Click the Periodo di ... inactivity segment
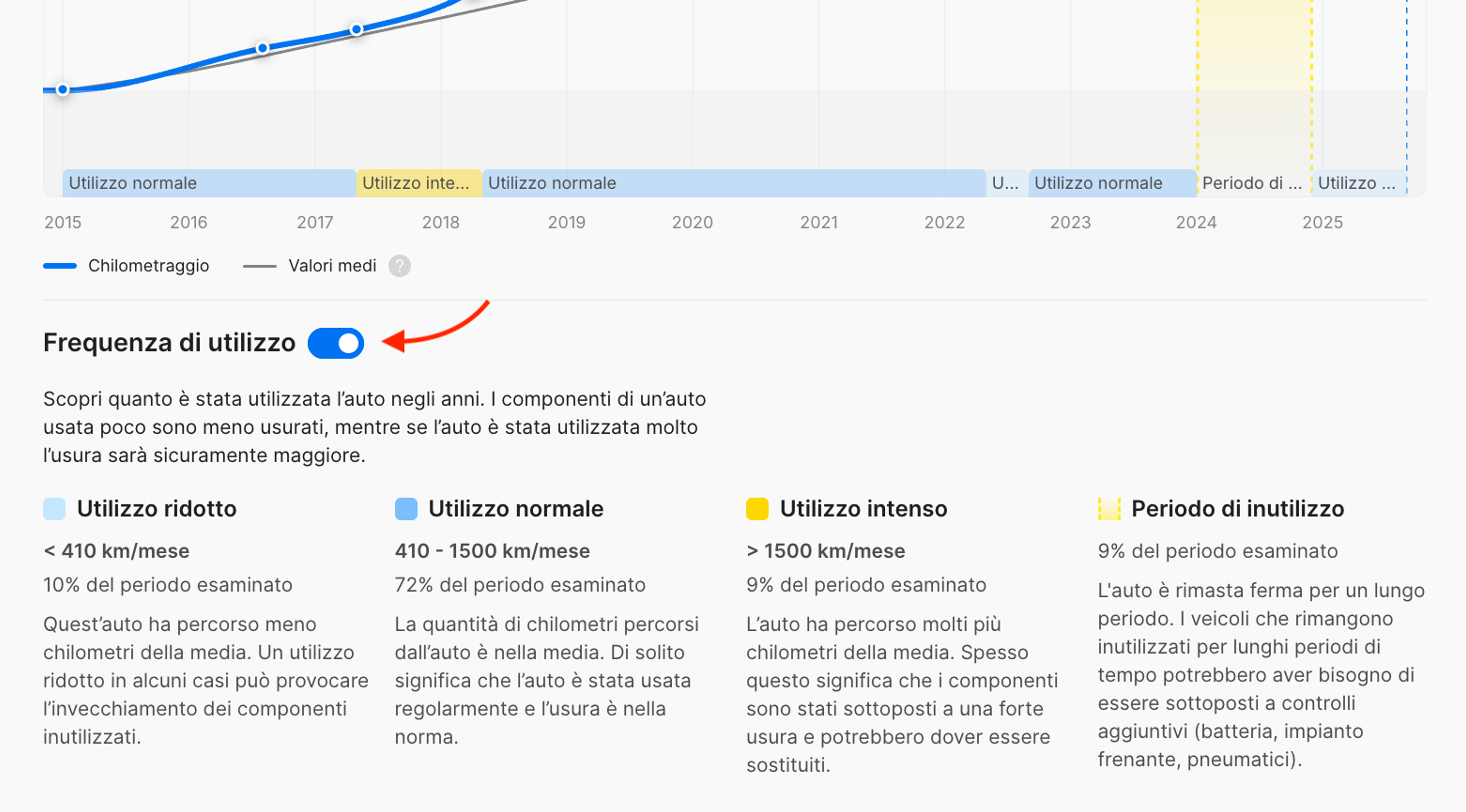This screenshot has width=1466, height=812. [x=1254, y=183]
